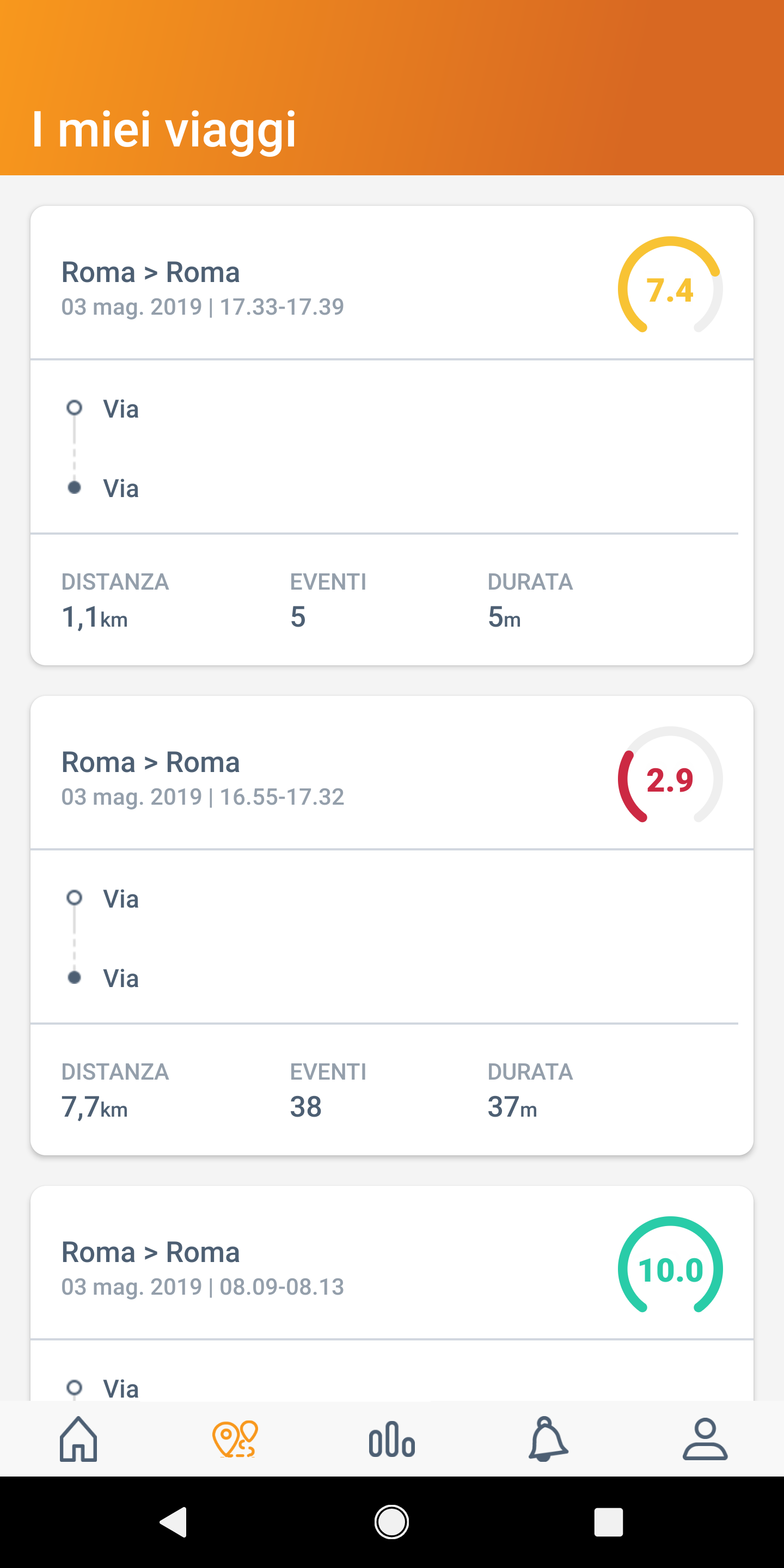Open the user profile icon
The width and height of the screenshot is (784, 1568).
[x=705, y=1439]
